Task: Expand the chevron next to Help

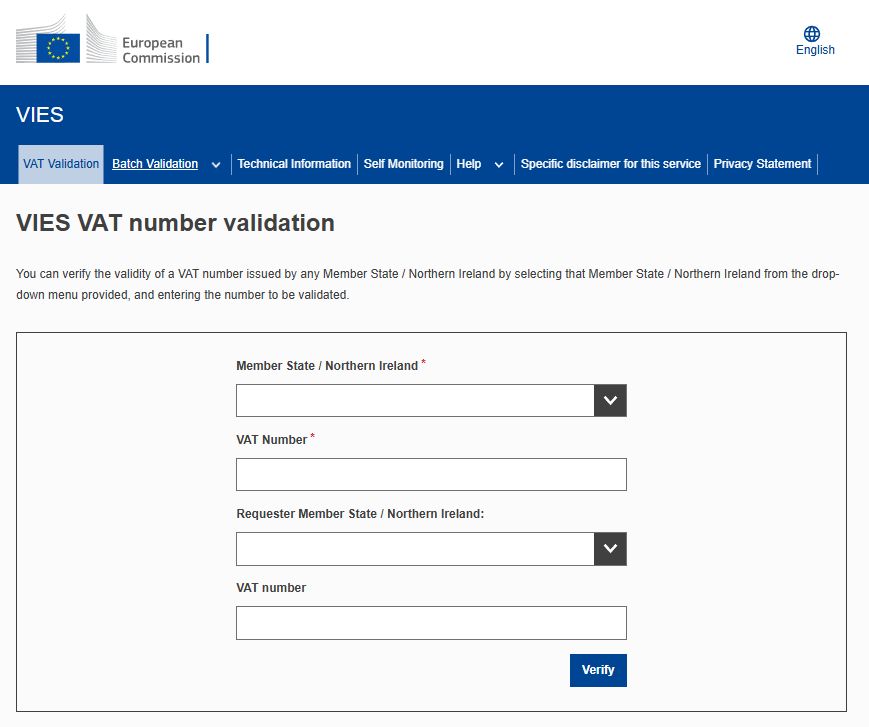Action: coord(499,165)
